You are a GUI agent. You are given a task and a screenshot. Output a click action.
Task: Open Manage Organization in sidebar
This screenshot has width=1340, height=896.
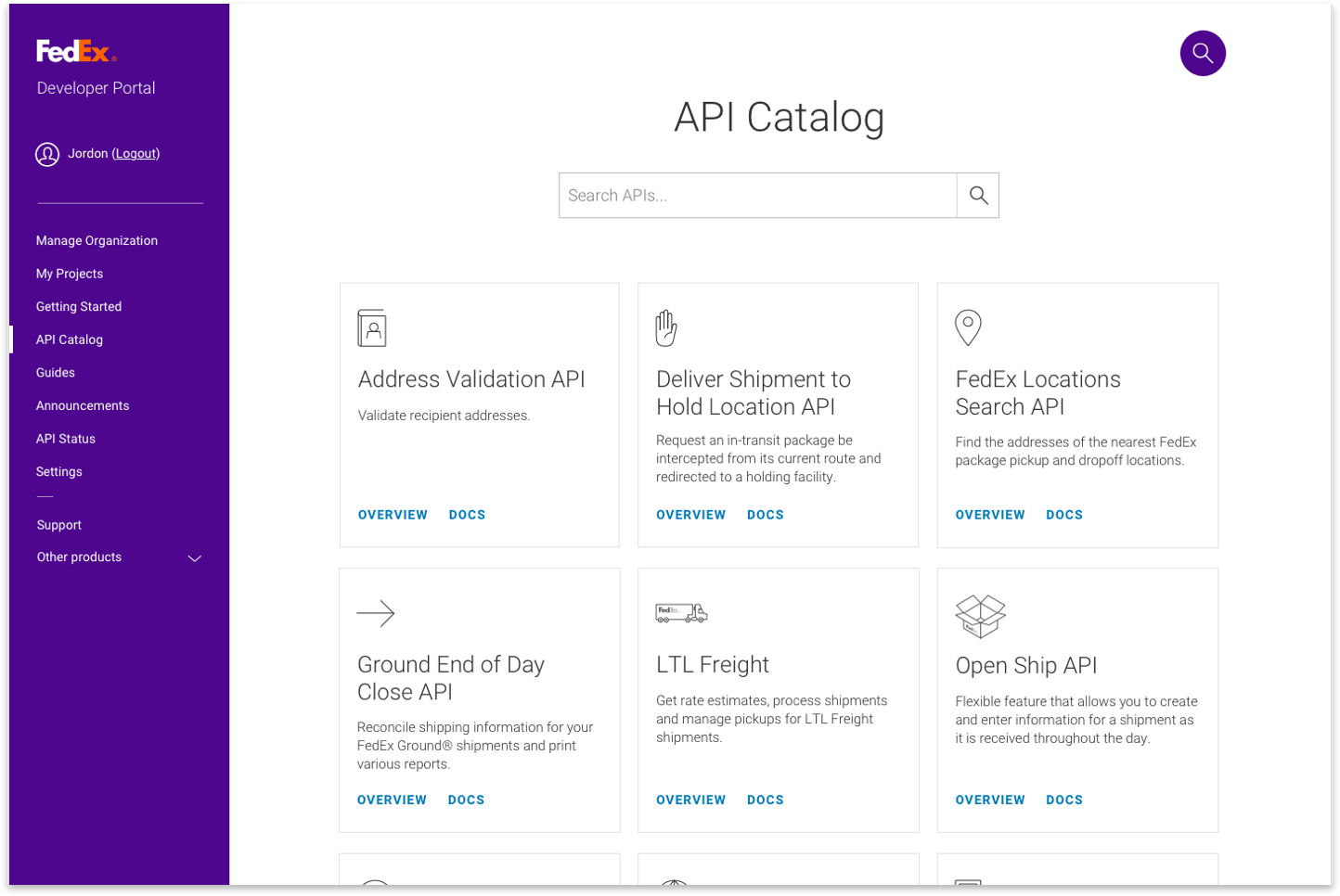[97, 241]
